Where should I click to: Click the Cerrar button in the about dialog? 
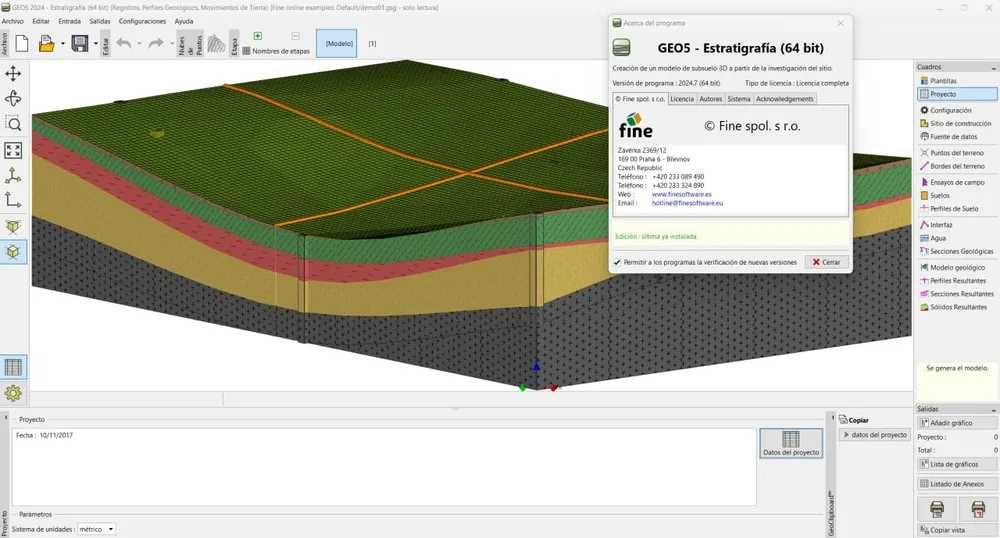(x=827, y=262)
